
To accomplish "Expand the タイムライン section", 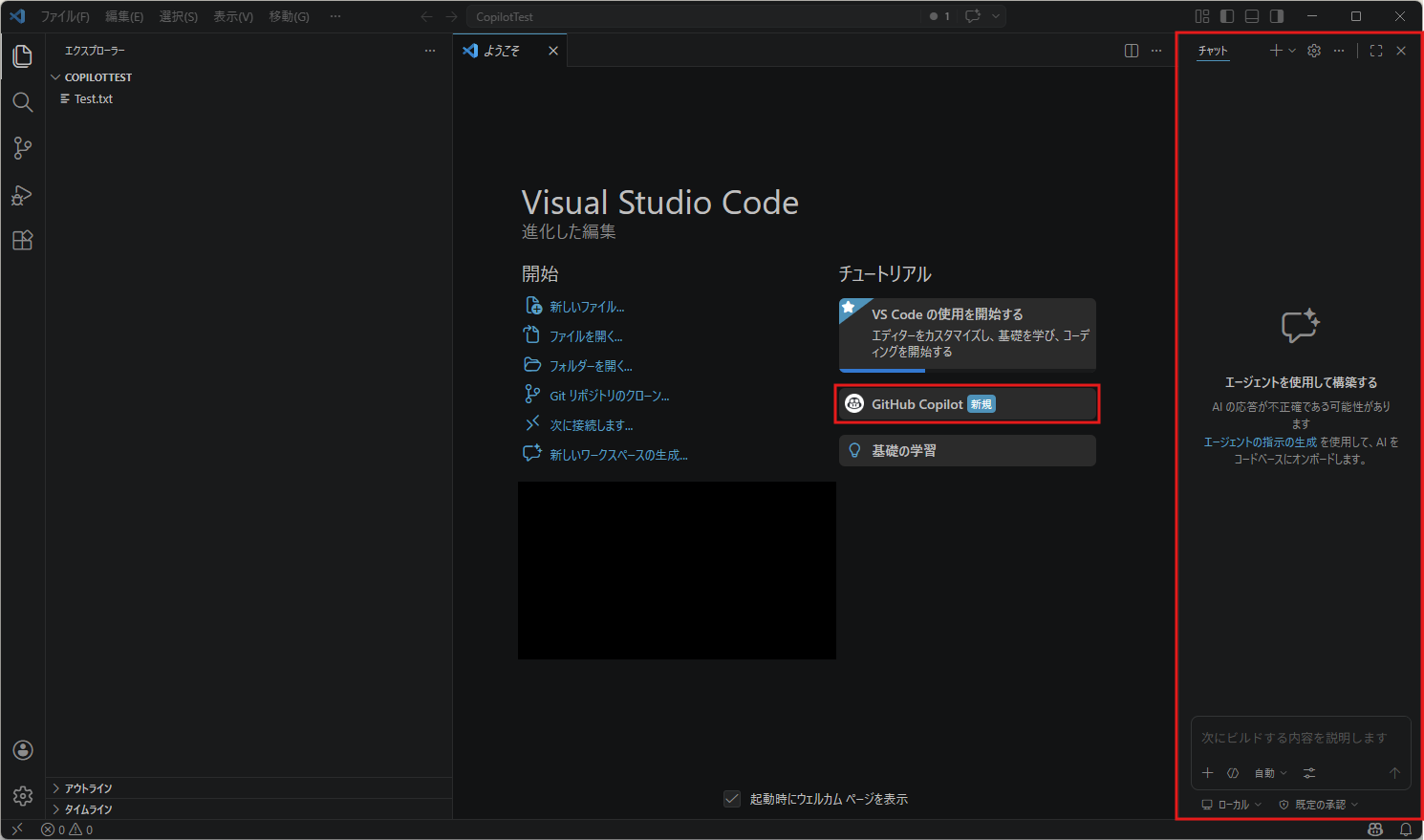I will [x=88, y=809].
